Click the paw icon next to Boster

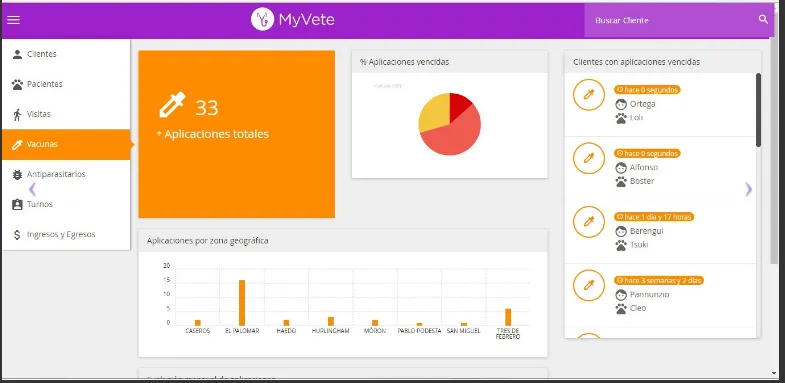(x=621, y=182)
